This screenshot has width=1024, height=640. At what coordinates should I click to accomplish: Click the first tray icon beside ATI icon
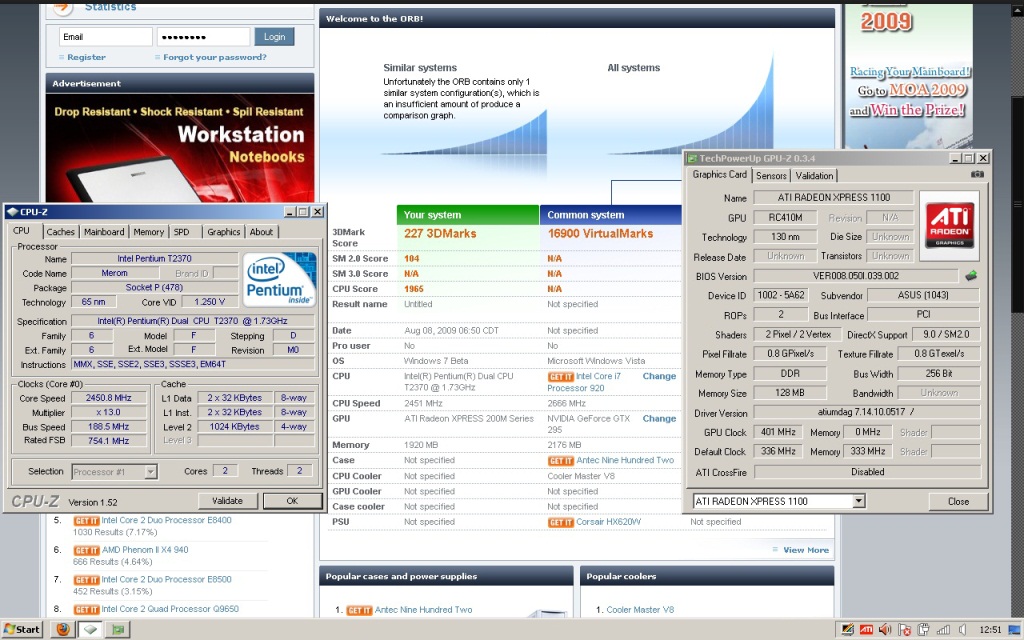pyautogui.click(x=847, y=630)
